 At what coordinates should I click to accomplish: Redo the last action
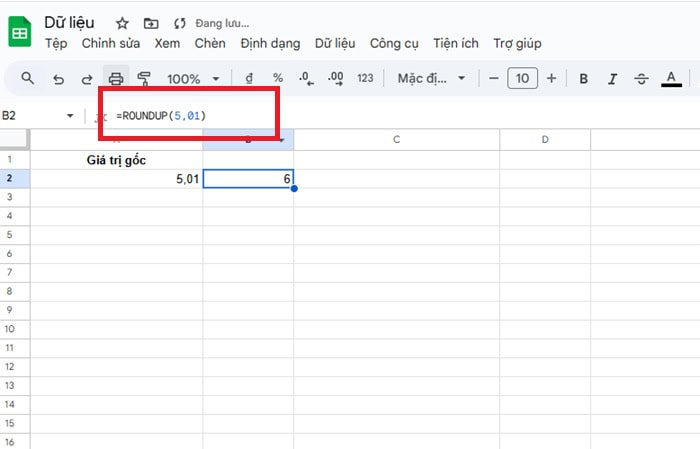tap(87, 79)
